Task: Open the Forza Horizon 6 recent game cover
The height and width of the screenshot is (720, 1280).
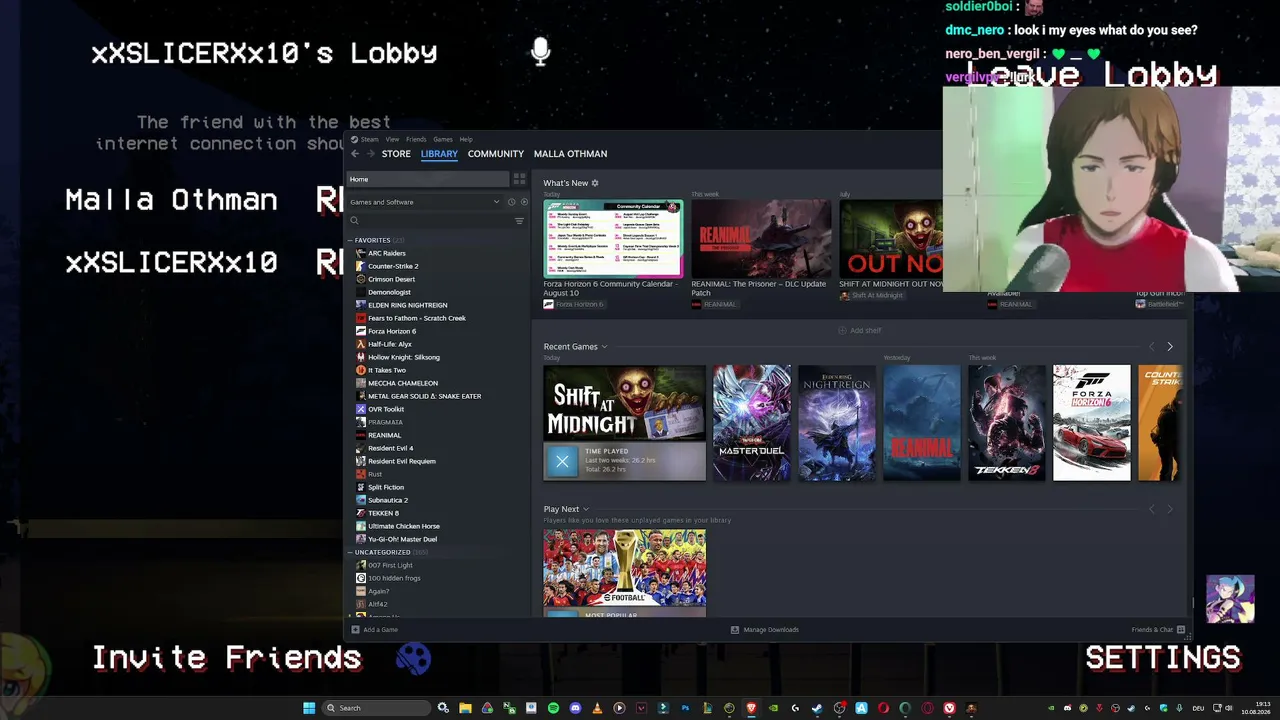Action: 1092,423
